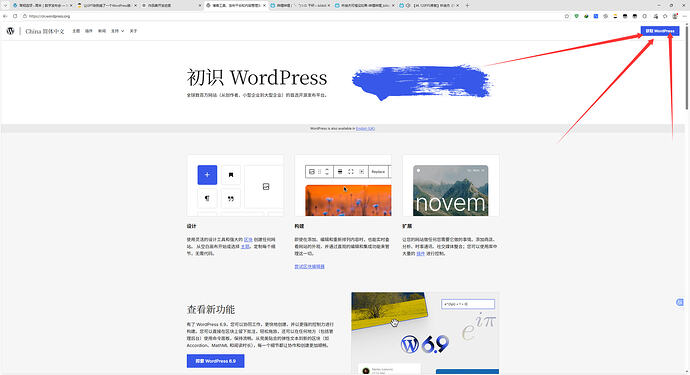Click the bookmark block icon in Design card
Viewport: 690px width, 375px height.
[x=231, y=175]
